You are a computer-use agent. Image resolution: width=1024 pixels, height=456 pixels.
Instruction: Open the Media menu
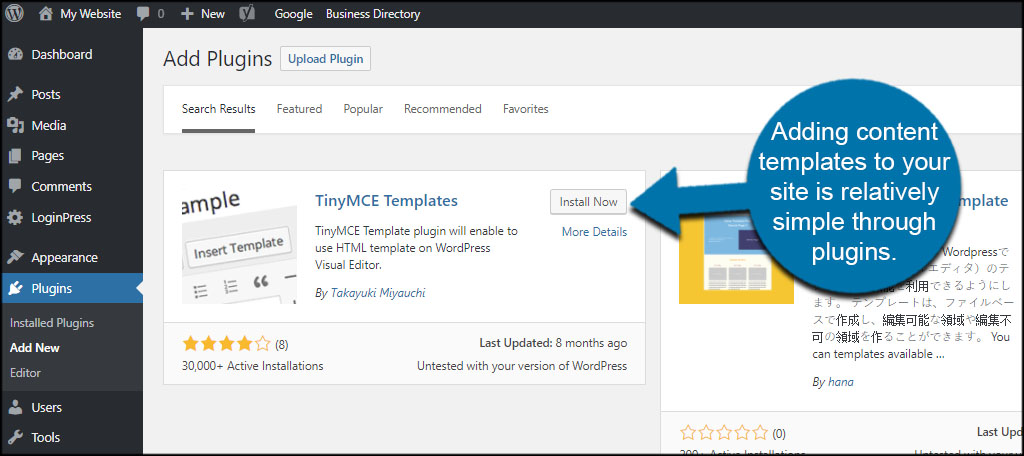pyautogui.click(x=49, y=125)
